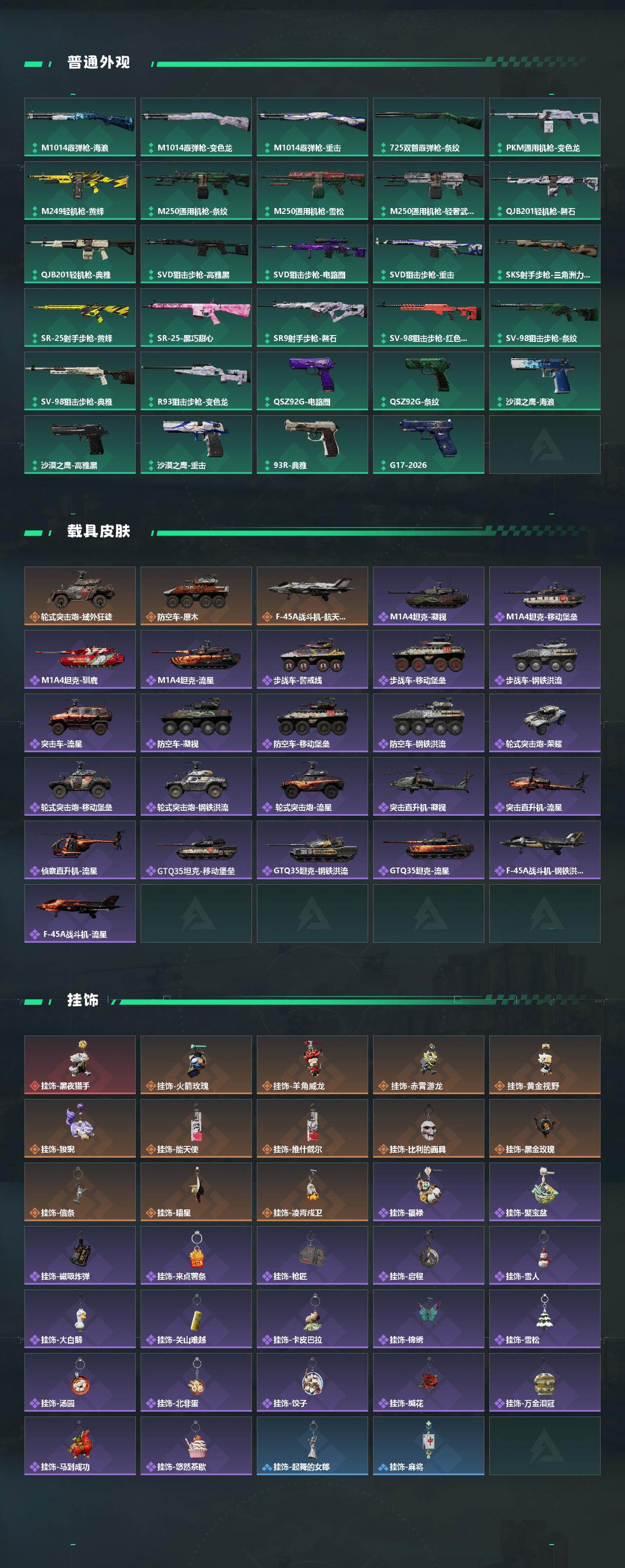Click the 沙漠之鹰-海浪 pistol skin
This screenshot has width=625, height=1568.
(544, 381)
